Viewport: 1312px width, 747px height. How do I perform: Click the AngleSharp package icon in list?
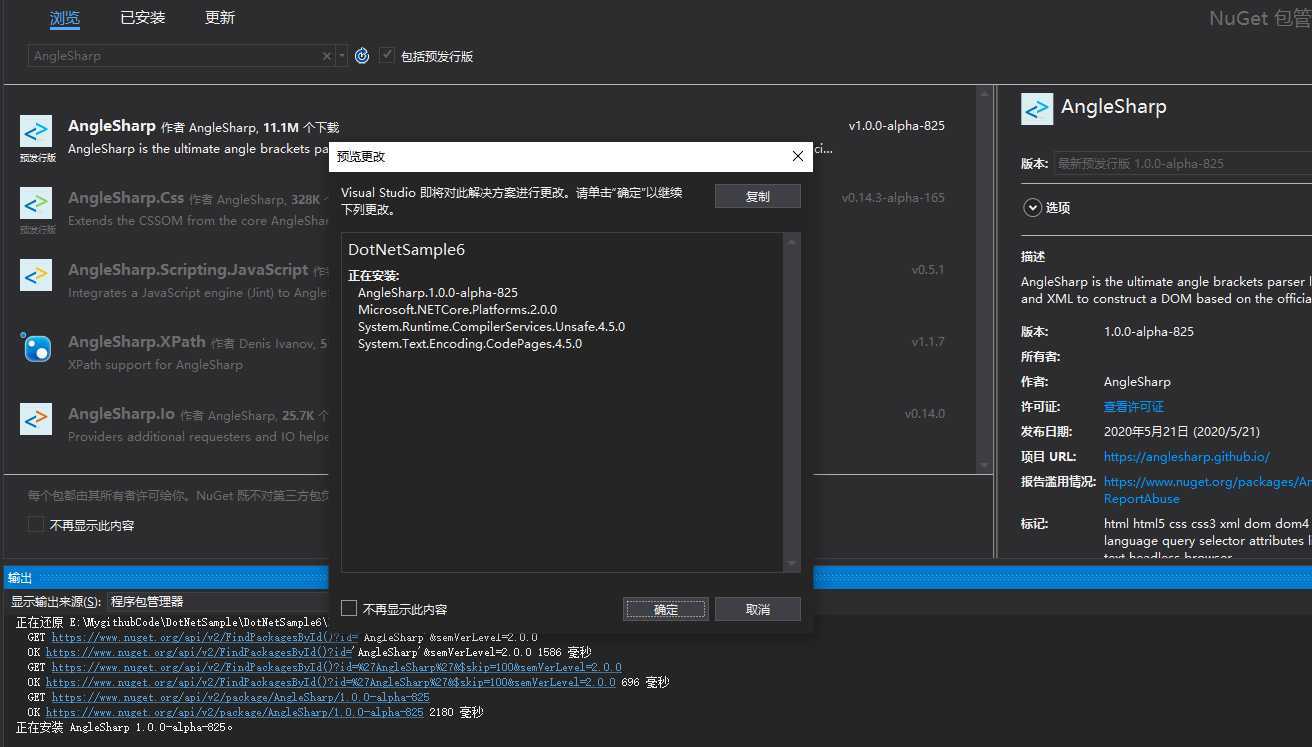coord(36,131)
